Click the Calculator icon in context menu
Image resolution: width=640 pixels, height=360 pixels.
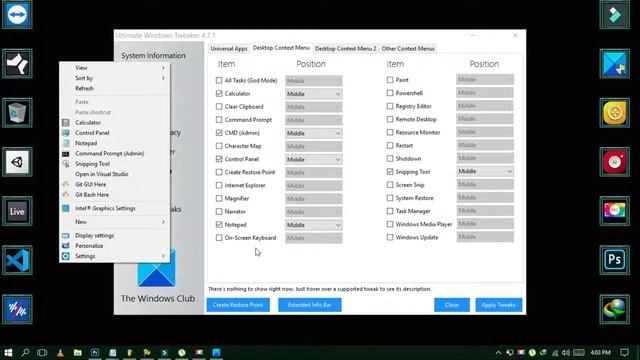tap(66, 122)
